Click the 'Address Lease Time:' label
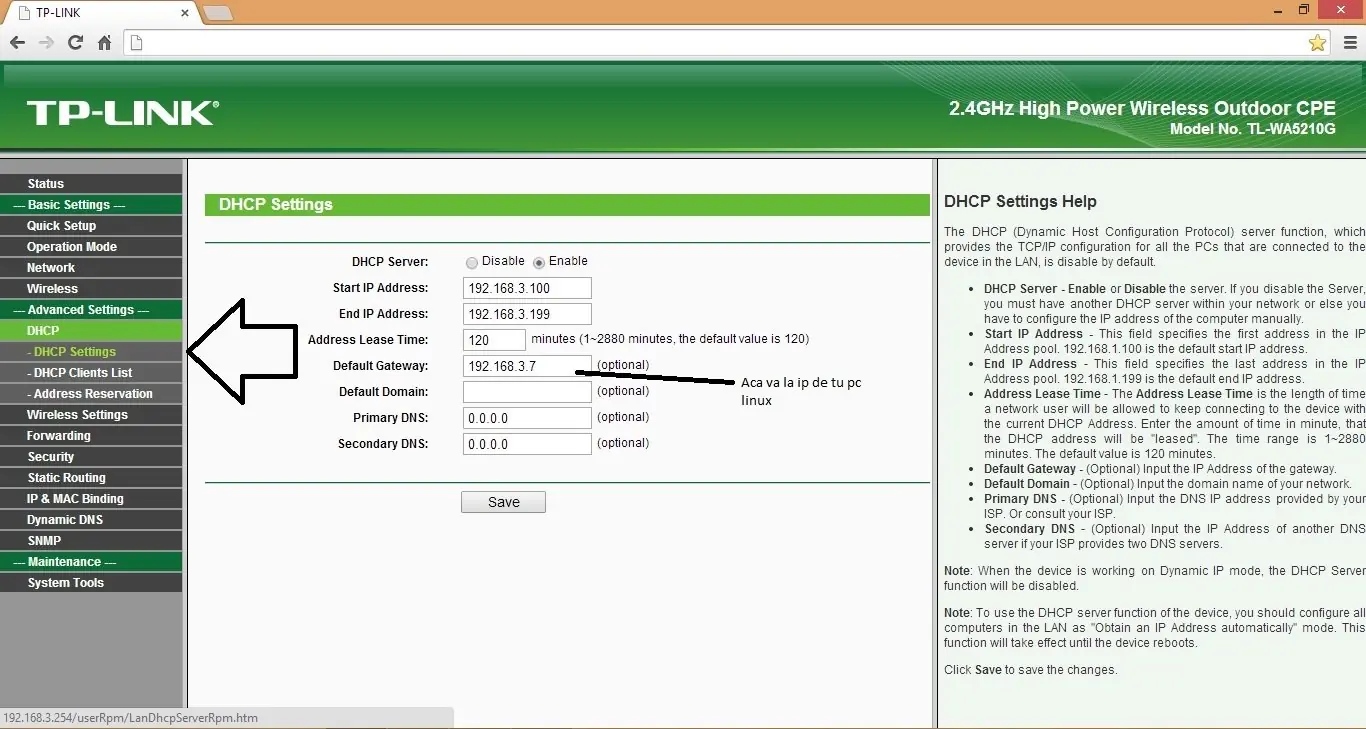Image resolution: width=1366 pixels, height=729 pixels. pos(368,340)
